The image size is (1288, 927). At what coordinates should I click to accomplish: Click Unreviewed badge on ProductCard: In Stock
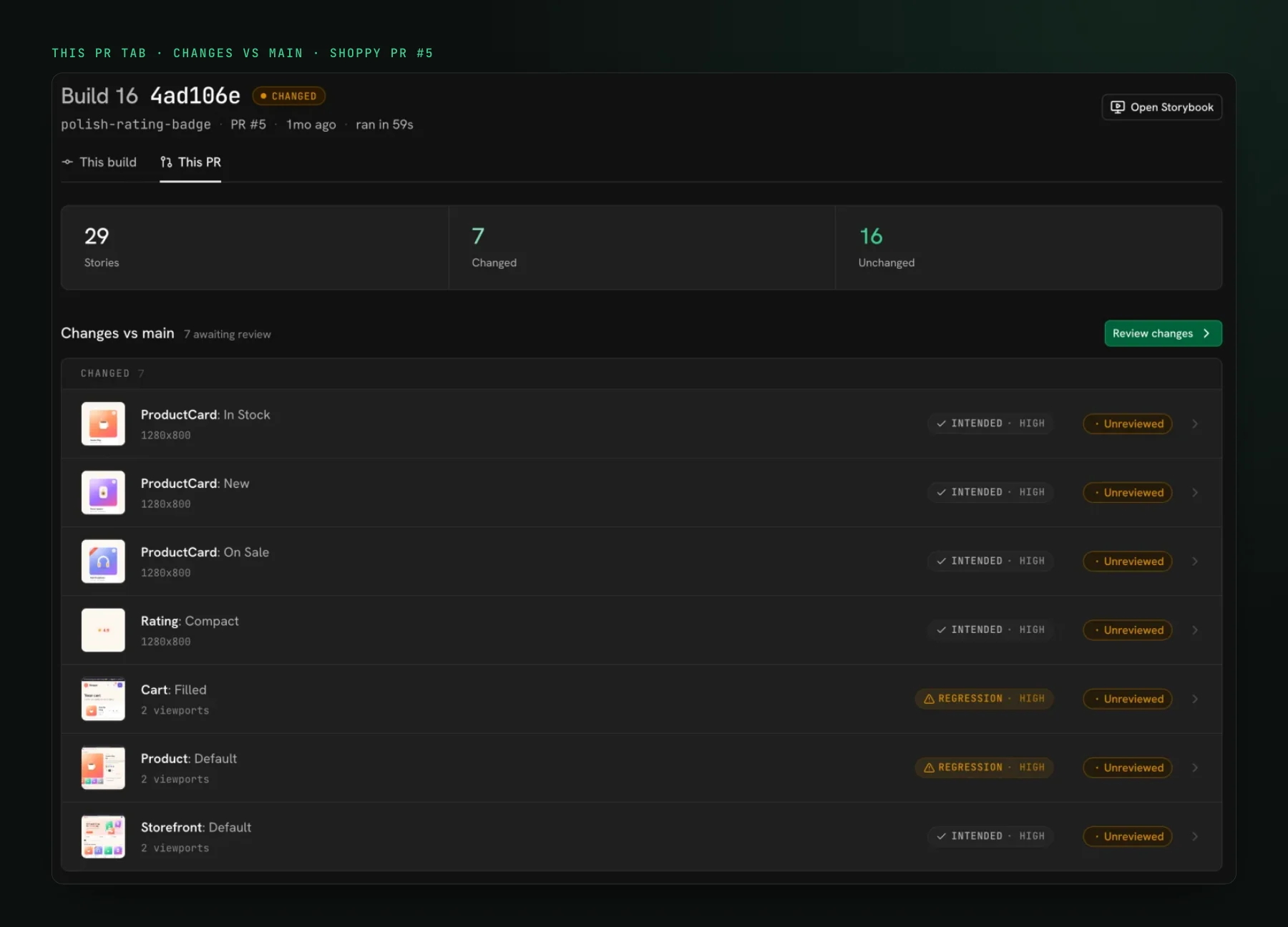point(1128,424)
